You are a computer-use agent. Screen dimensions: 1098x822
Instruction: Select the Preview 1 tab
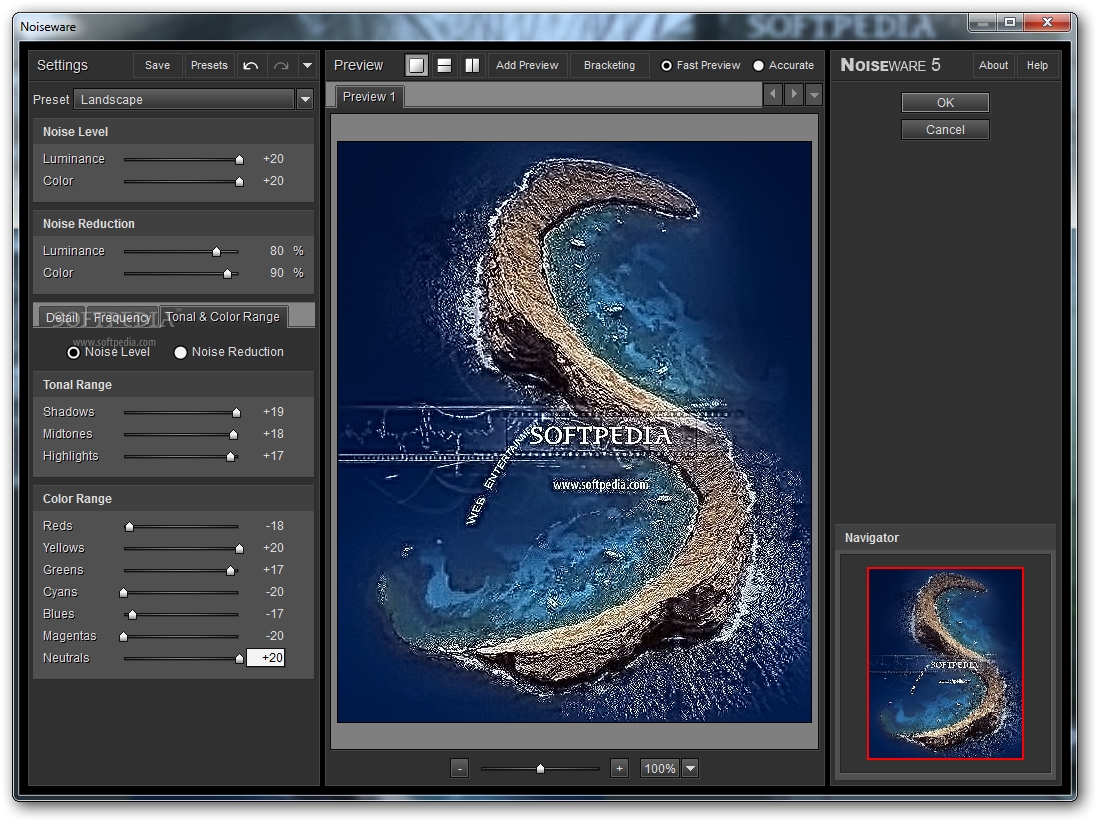(x=369, y=97)
